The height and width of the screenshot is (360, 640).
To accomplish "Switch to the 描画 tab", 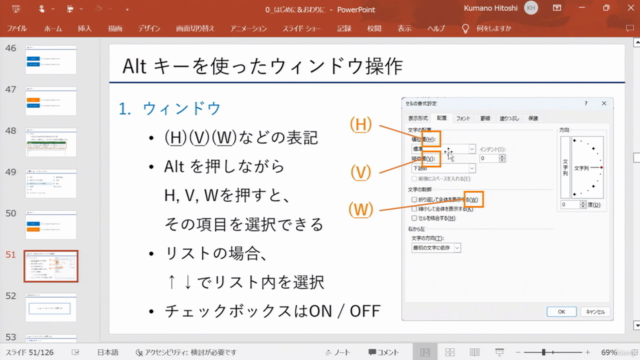I will [115, 28].
